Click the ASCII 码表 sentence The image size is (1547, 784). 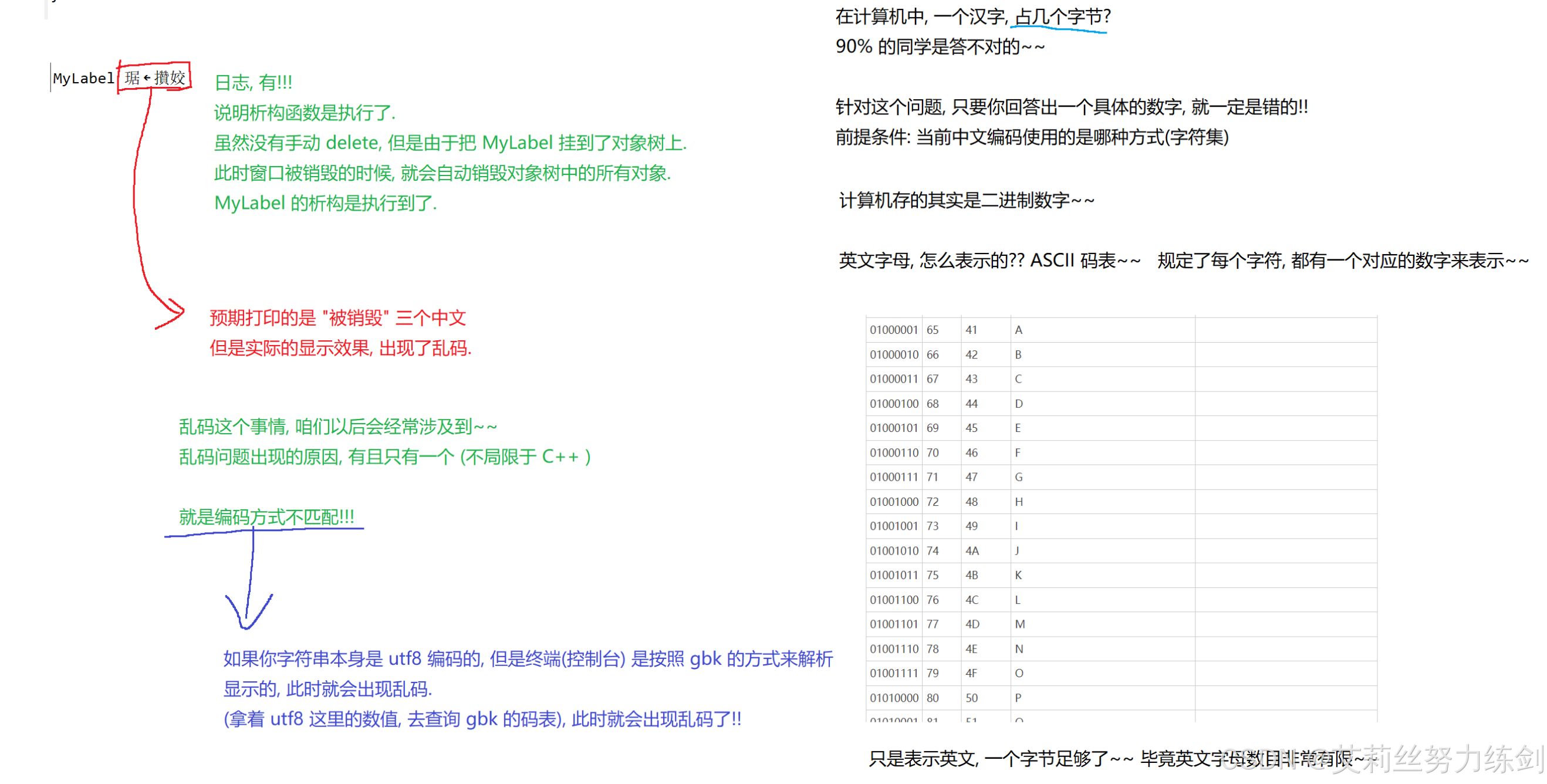point(988,261)
